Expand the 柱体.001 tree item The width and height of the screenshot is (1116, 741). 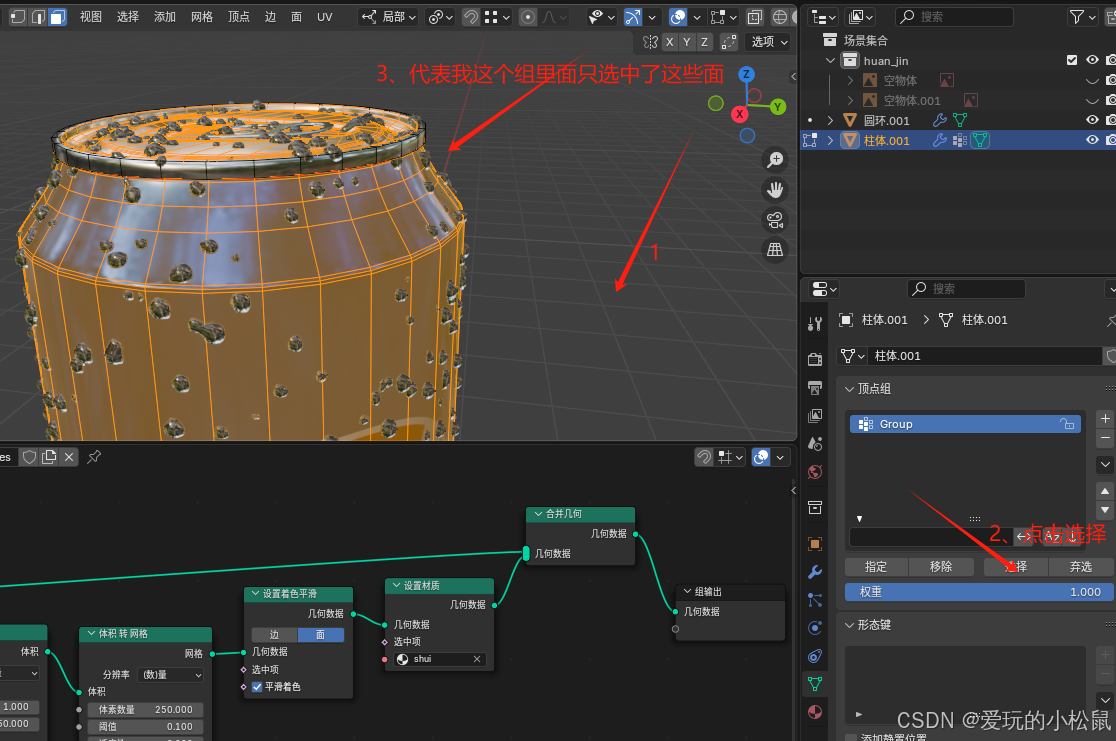tap(830, 141)
